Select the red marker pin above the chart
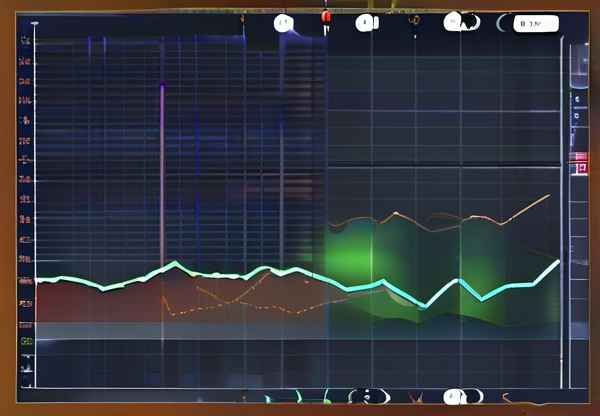This screenshot has width=600, height=416. [325, 18]
